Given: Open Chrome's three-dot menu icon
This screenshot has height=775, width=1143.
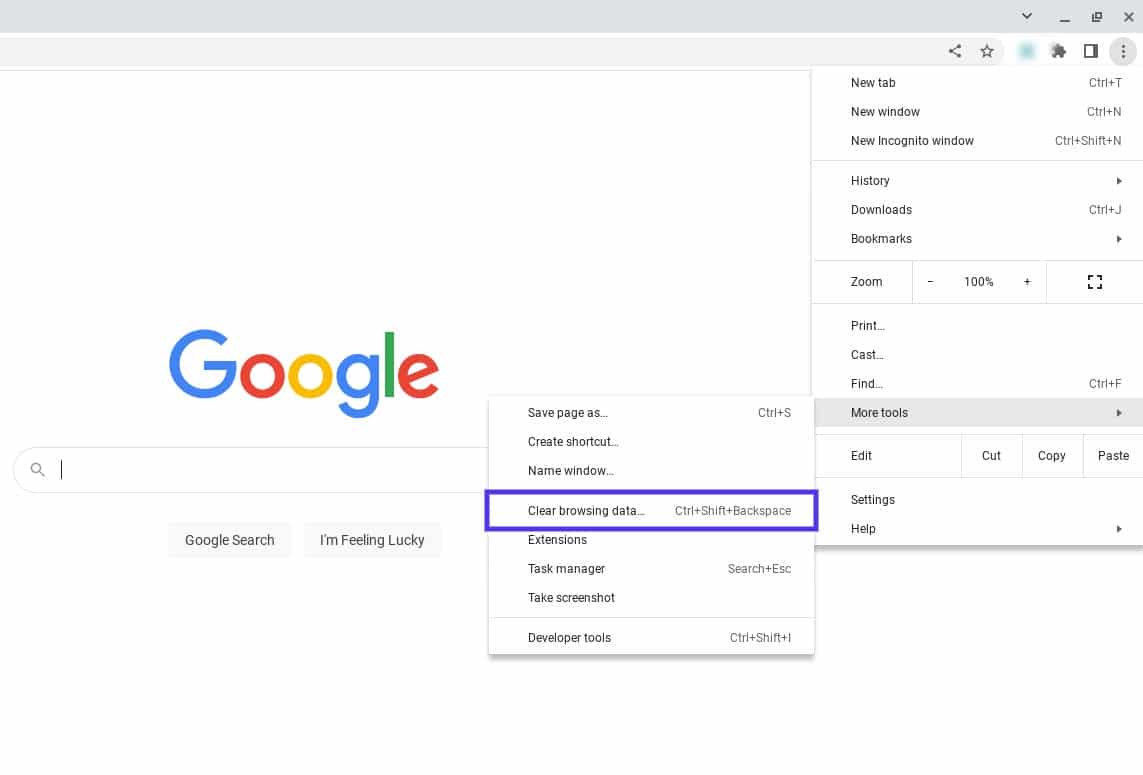Looking at the screenshot, I should pyautogui.click(x=1123, y=51).
